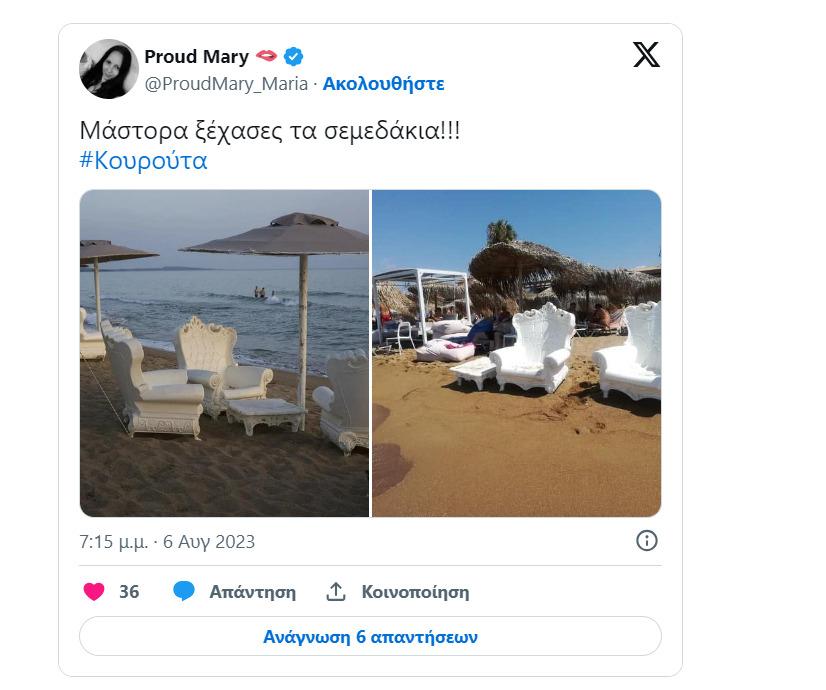Screen dimensions: 826x690
Task: Open the left photo of chairs by the sea
Action: click(x=224, y=353)
